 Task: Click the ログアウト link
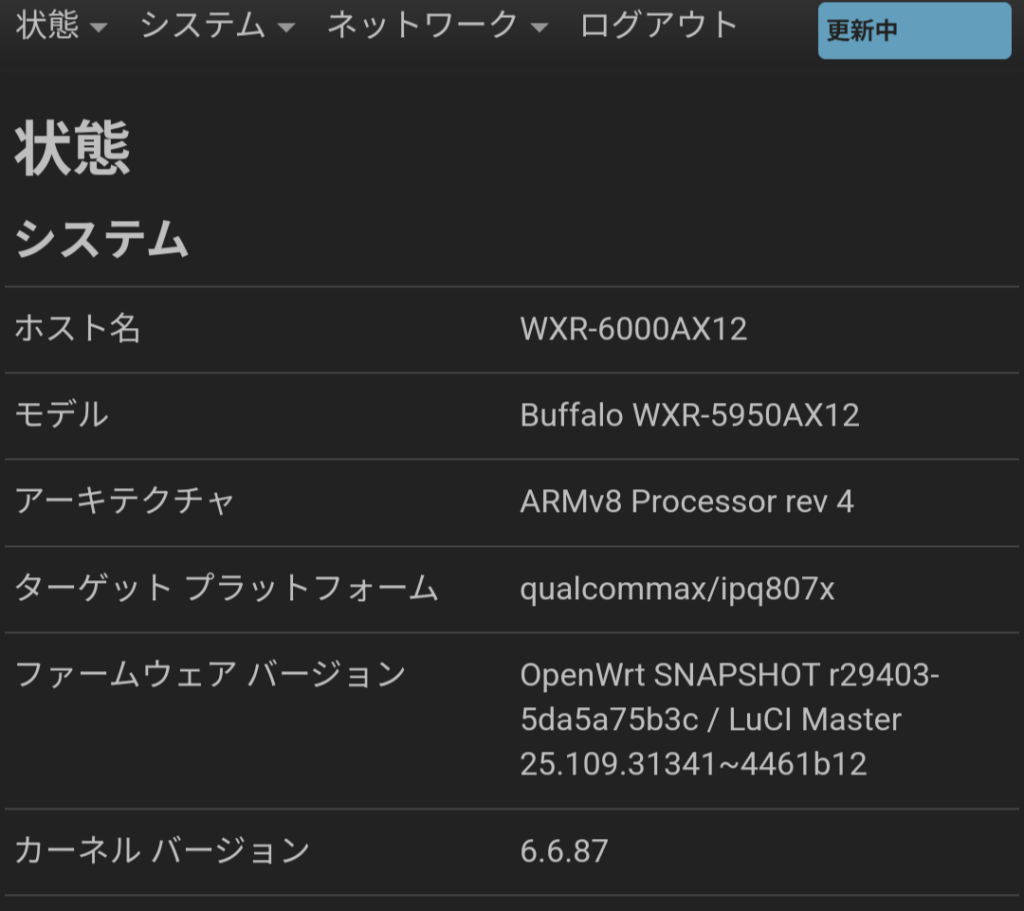tap(659, 26)
